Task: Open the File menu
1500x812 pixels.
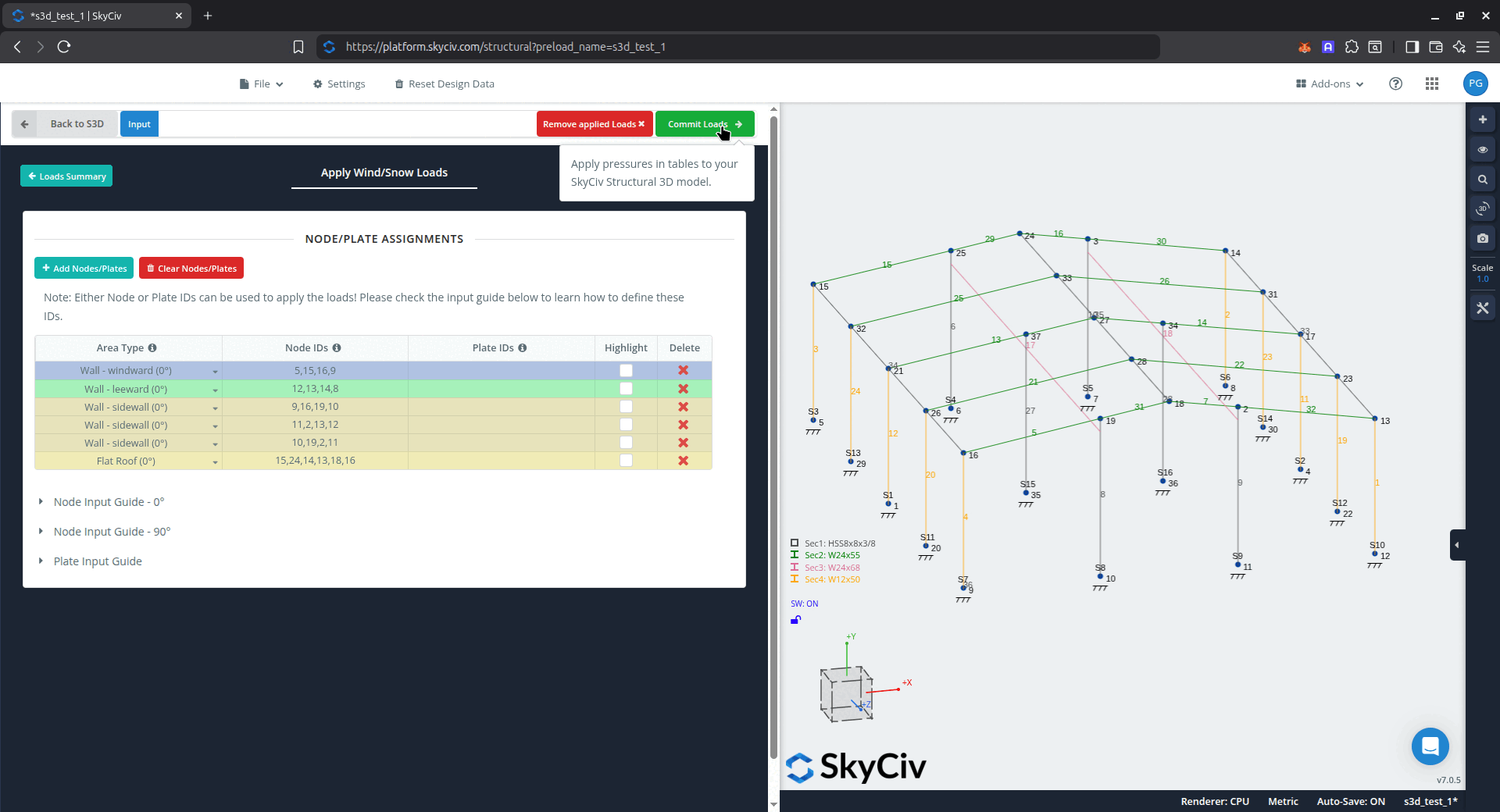Action: [262, 84]
